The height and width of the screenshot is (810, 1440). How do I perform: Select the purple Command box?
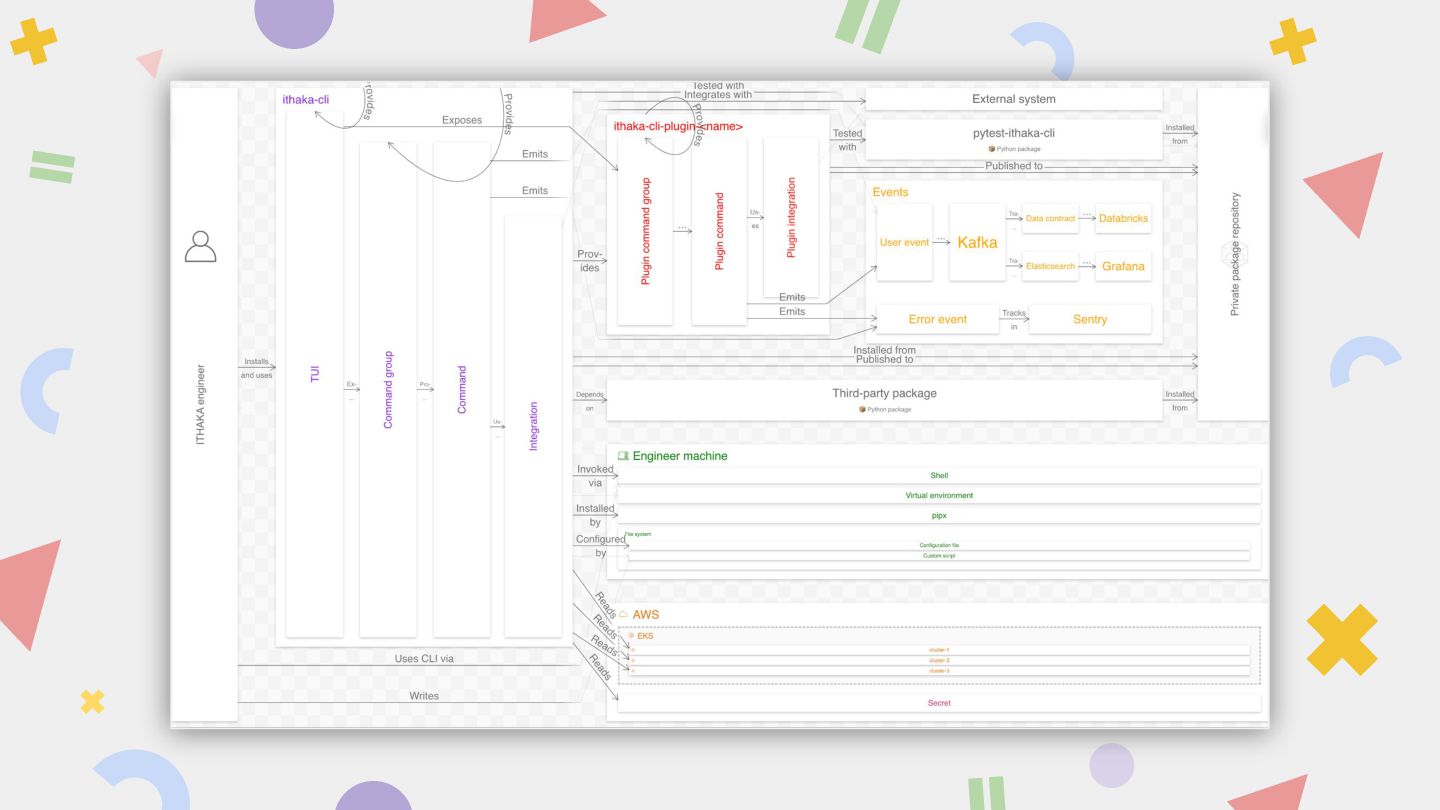[462, 389]
